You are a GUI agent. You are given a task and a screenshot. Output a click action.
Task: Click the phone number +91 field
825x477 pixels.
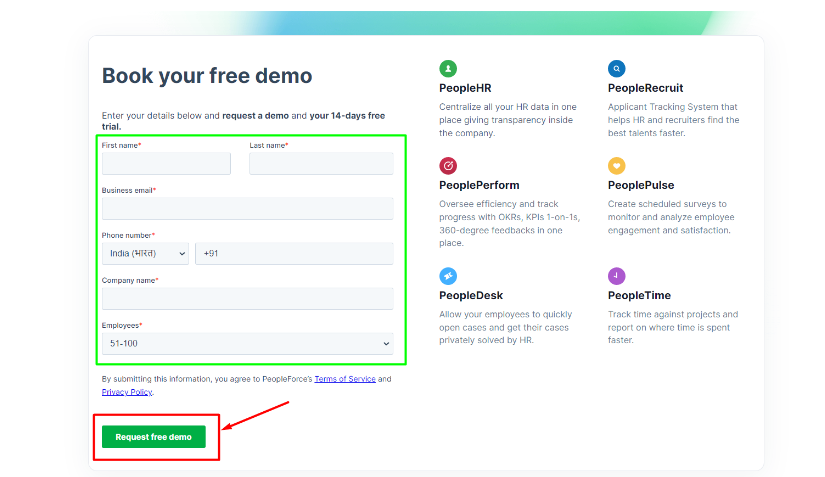pyautogui.click(x=294, y=253)
